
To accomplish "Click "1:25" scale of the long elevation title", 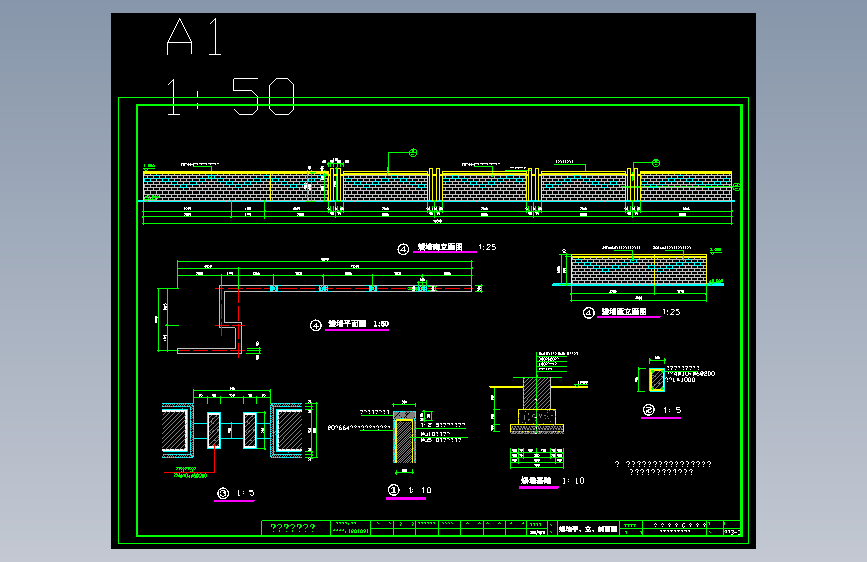I will [x=487, y=247].
